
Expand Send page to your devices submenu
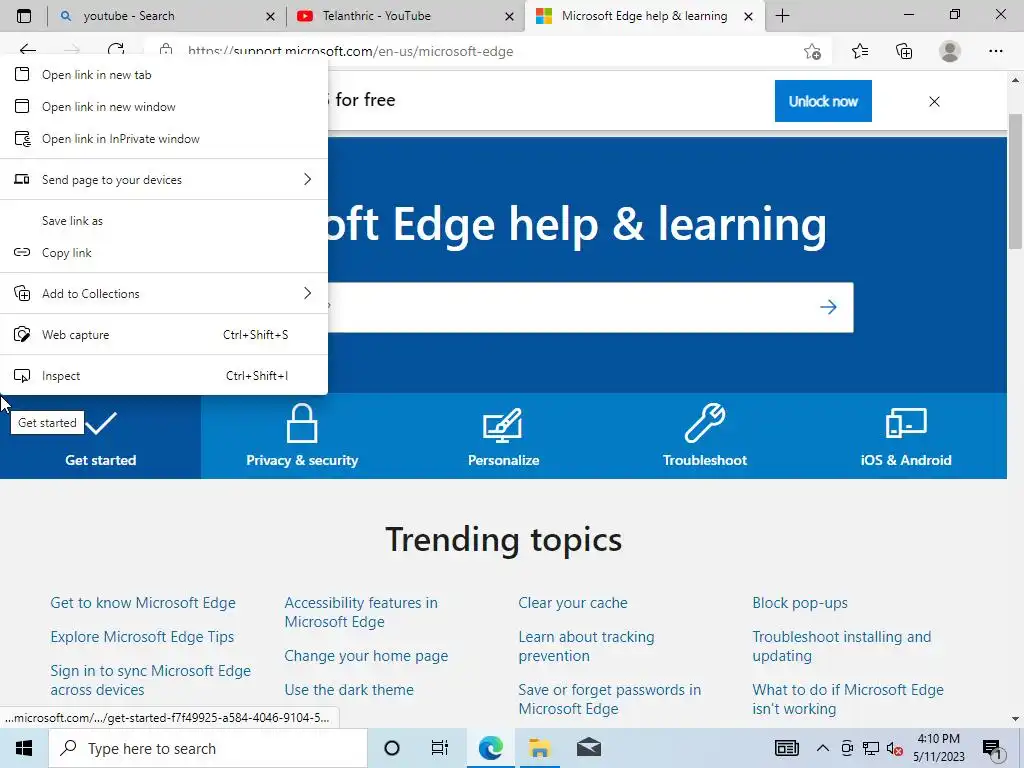(163, 179)
